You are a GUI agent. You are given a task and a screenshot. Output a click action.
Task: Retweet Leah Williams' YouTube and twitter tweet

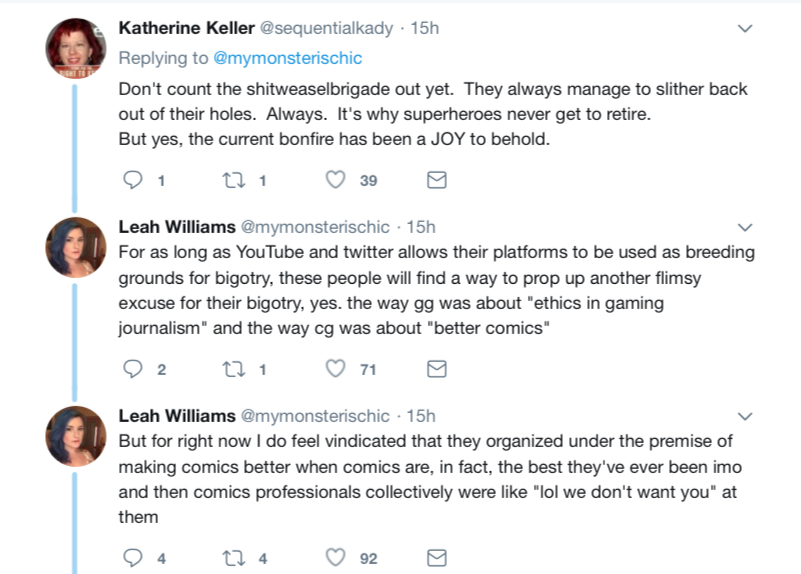pos(234,369)
